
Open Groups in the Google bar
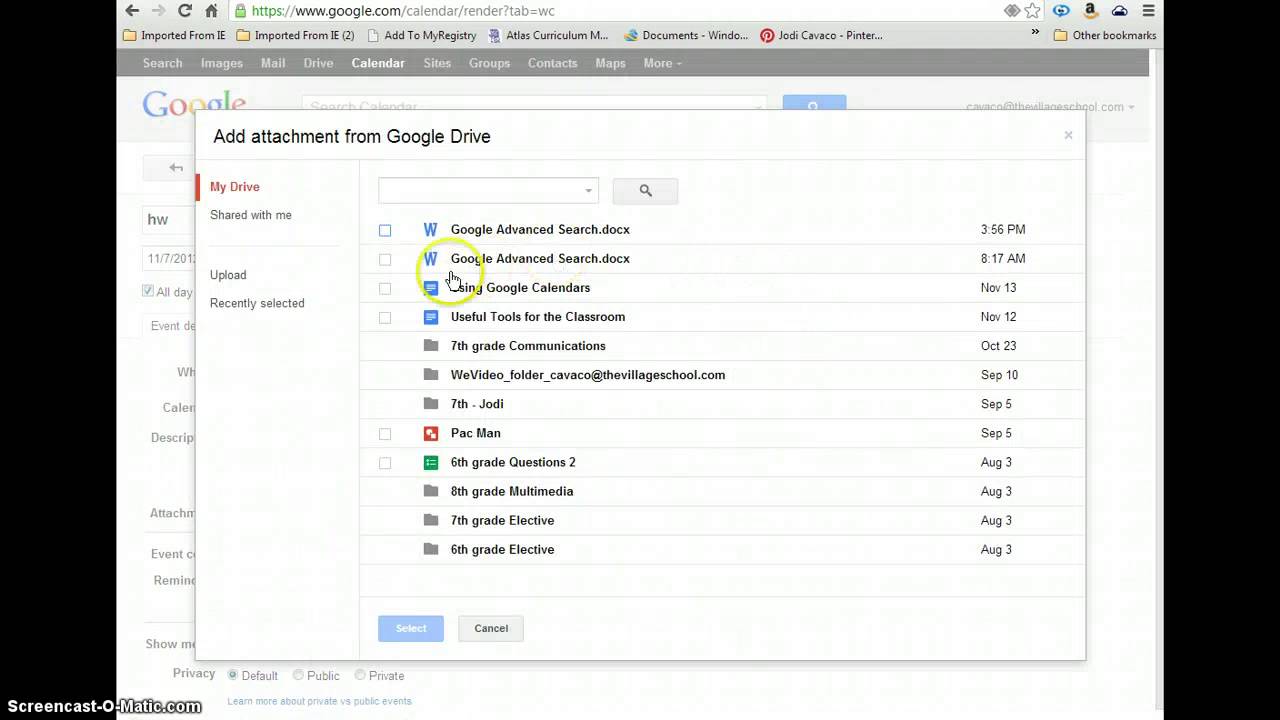(489, 63)
